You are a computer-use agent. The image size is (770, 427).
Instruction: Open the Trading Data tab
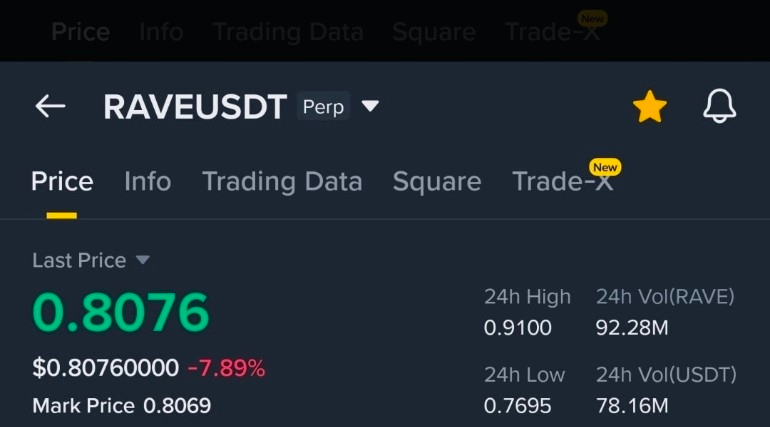(282, 182)
